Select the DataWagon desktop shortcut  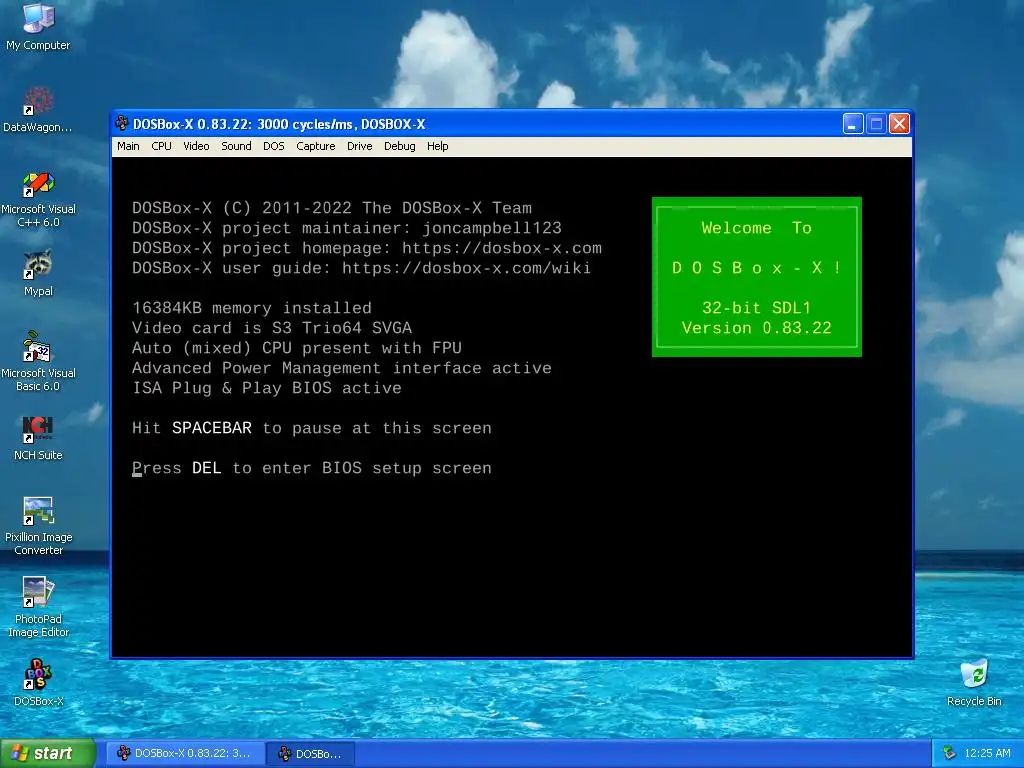pyautogui.click(x=38, y=109)
